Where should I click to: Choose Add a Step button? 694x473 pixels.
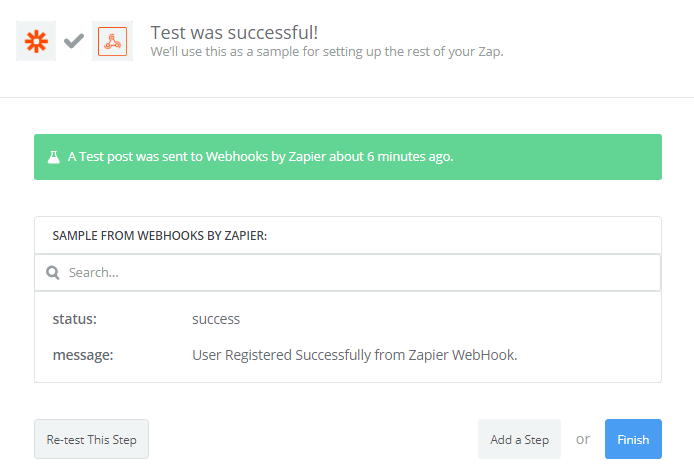(519, 439)
